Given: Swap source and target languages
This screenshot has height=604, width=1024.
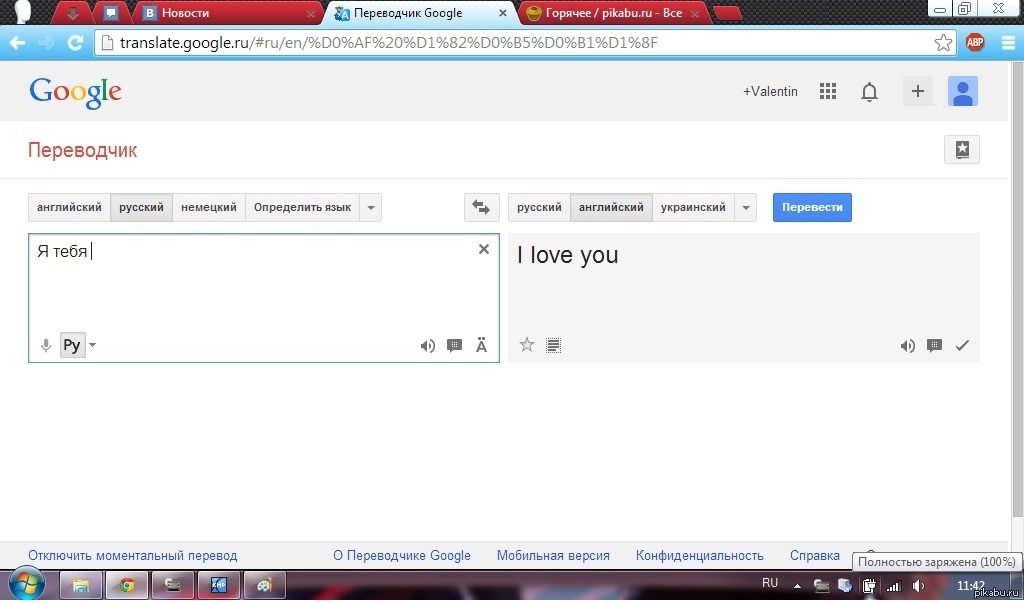Looking at the screenshot, I should pos(481,208).
